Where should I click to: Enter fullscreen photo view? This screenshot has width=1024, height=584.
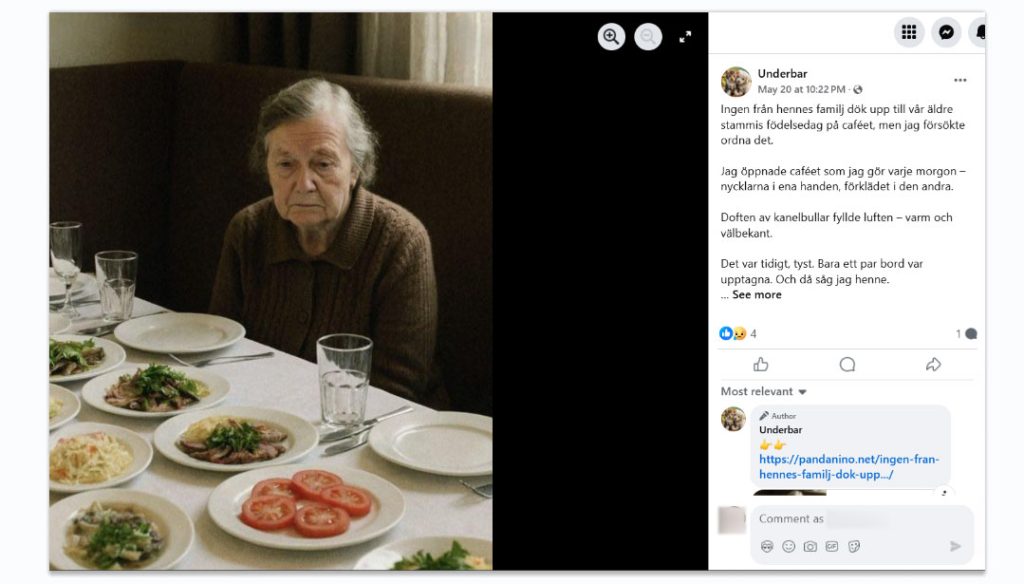(x=685, y=37)
